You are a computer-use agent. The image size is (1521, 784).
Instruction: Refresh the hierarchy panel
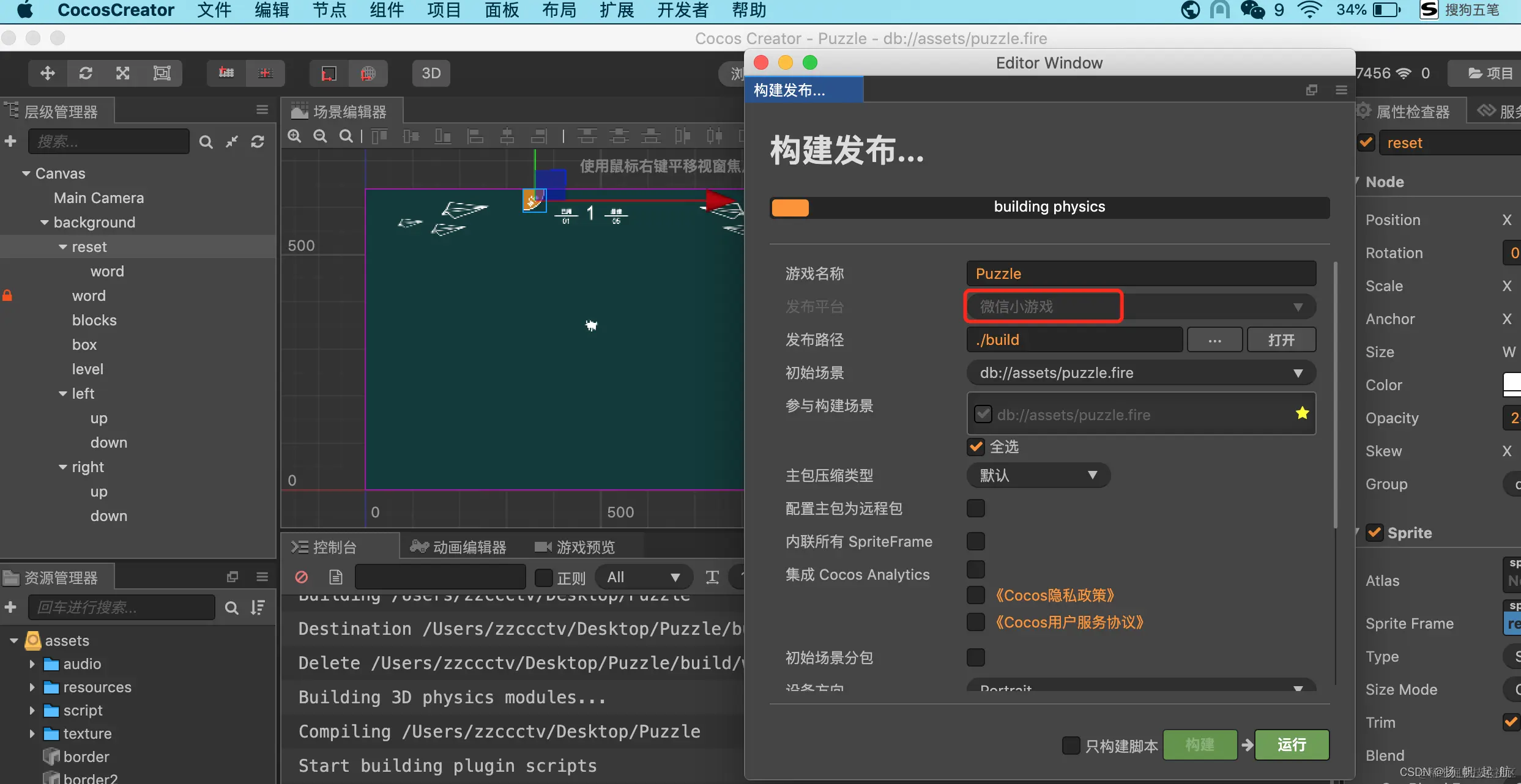258,142
